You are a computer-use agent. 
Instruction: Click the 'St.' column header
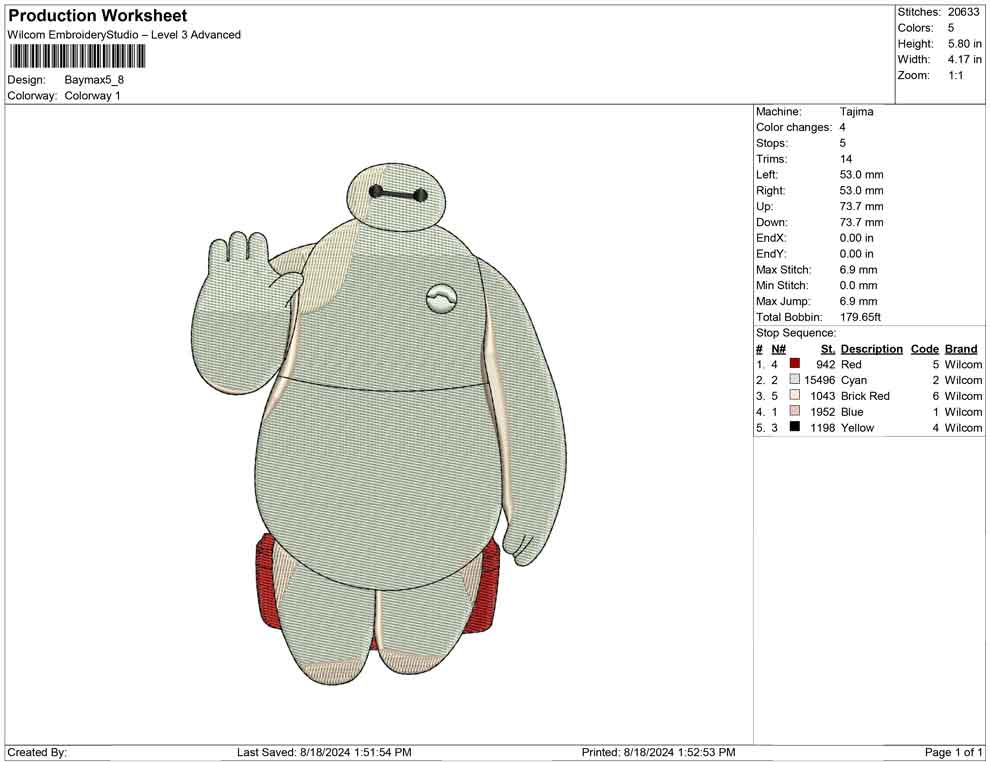click(x=828, y=348)
